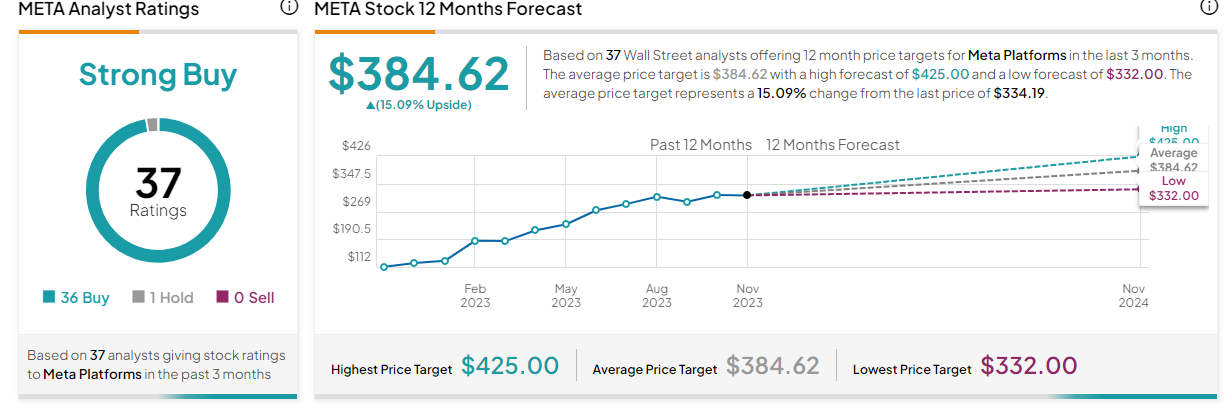Select the gray Hold legend swatch
1232x407 pixels.
(137, 297)
